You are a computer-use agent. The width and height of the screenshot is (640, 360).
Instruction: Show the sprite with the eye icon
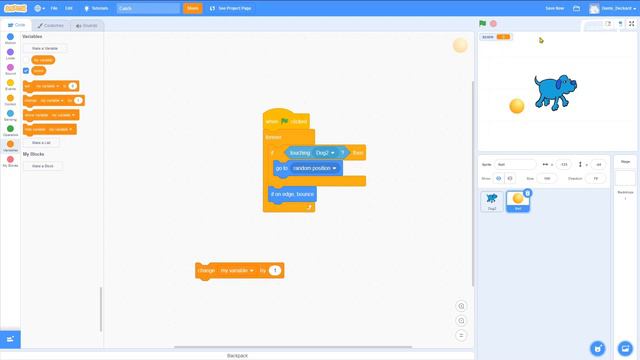click(498, 178)
